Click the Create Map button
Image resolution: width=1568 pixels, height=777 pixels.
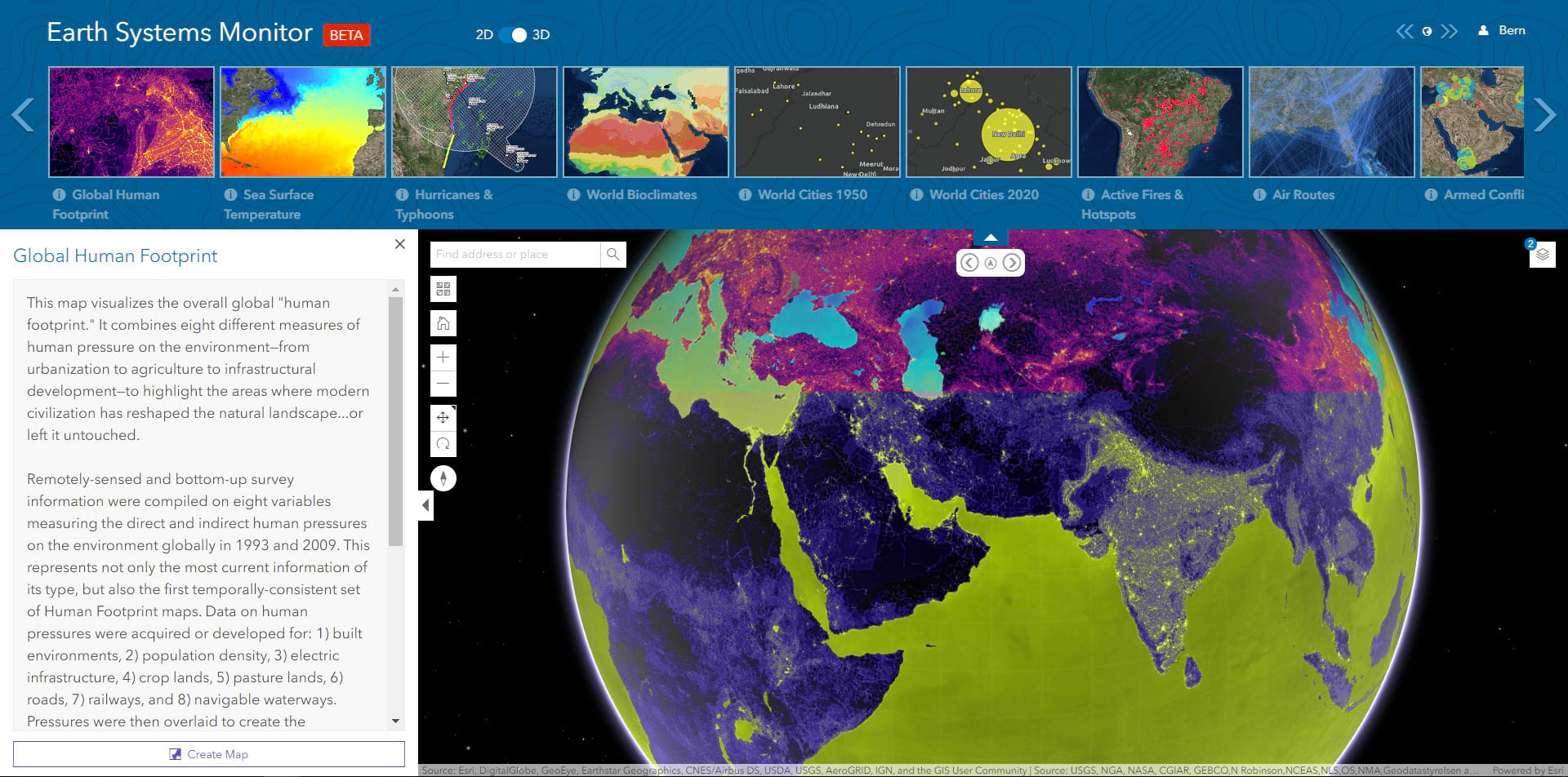209,754
